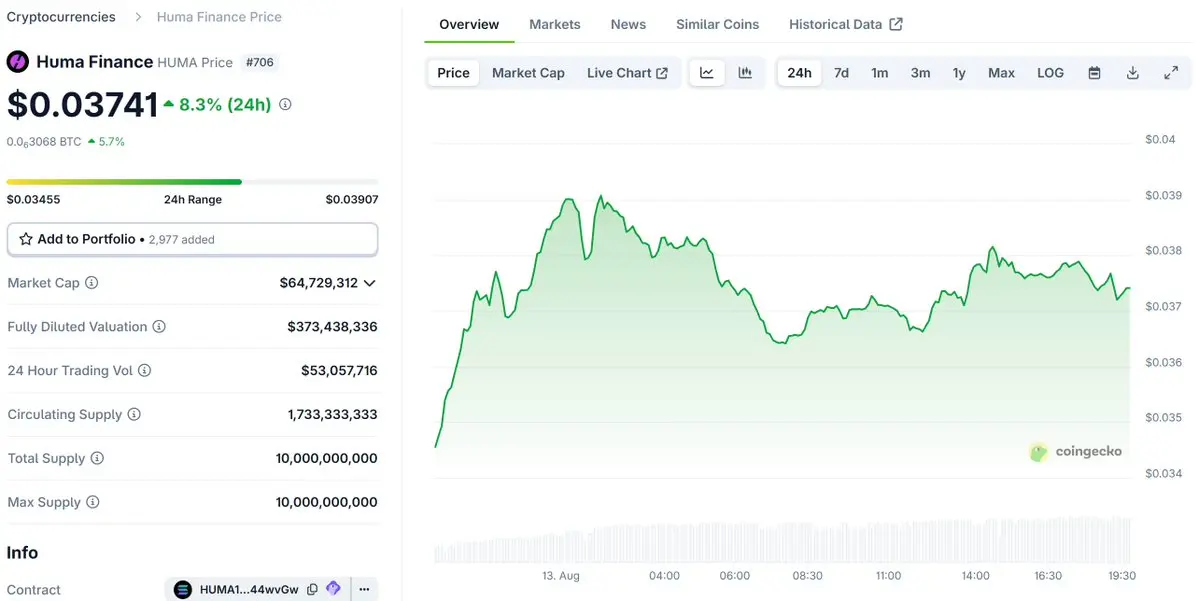Select the Price chart mode

tap(453, 73)
